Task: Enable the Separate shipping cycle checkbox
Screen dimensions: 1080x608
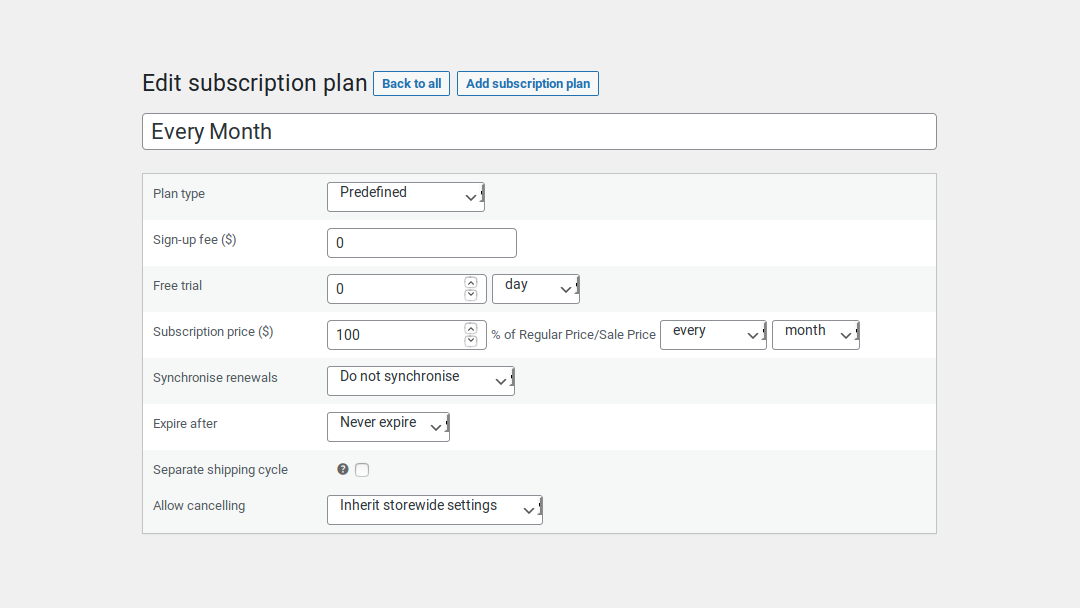Action: (362, 469)
